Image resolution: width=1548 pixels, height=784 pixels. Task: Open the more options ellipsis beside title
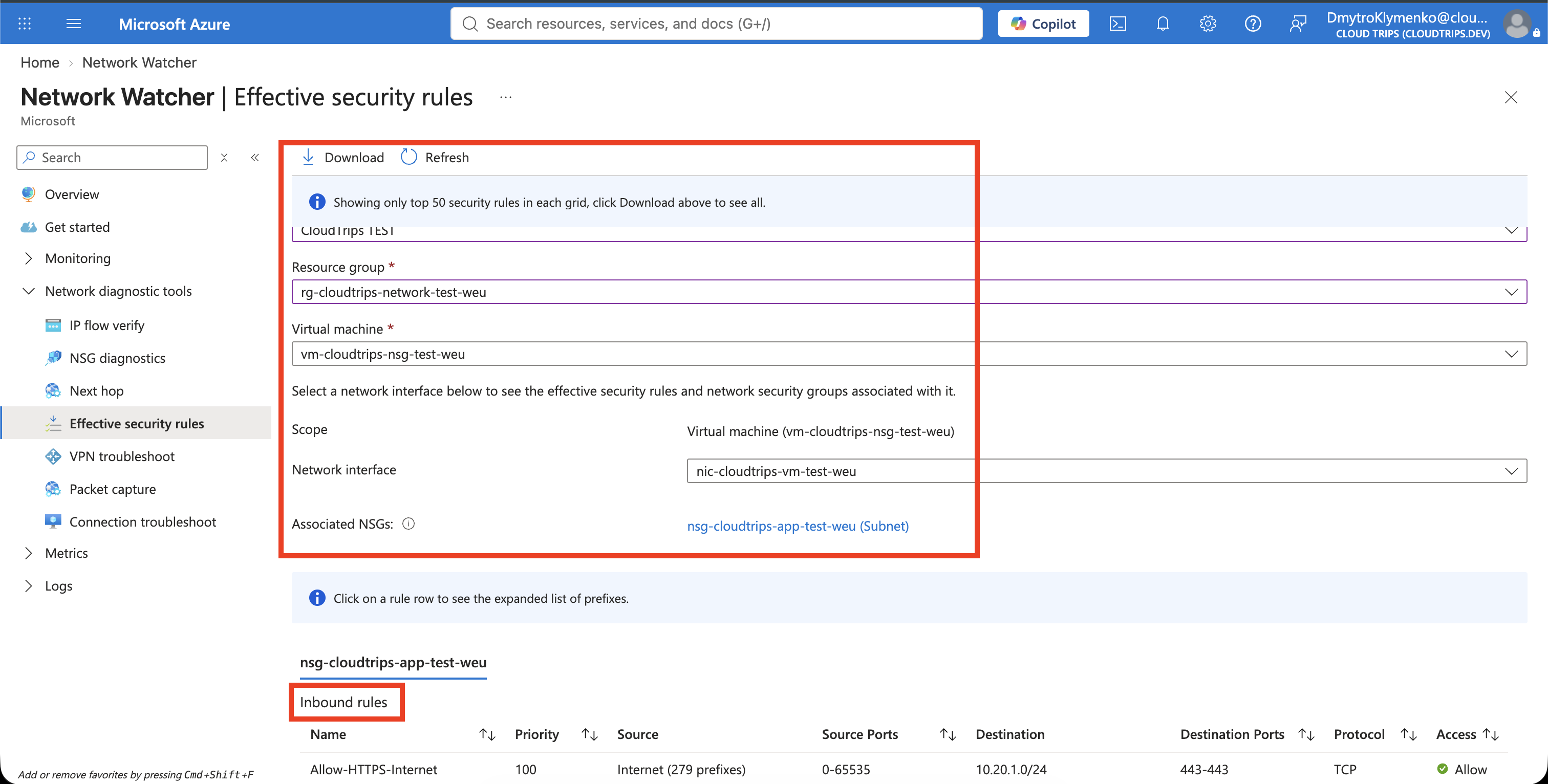pos(505,97)
